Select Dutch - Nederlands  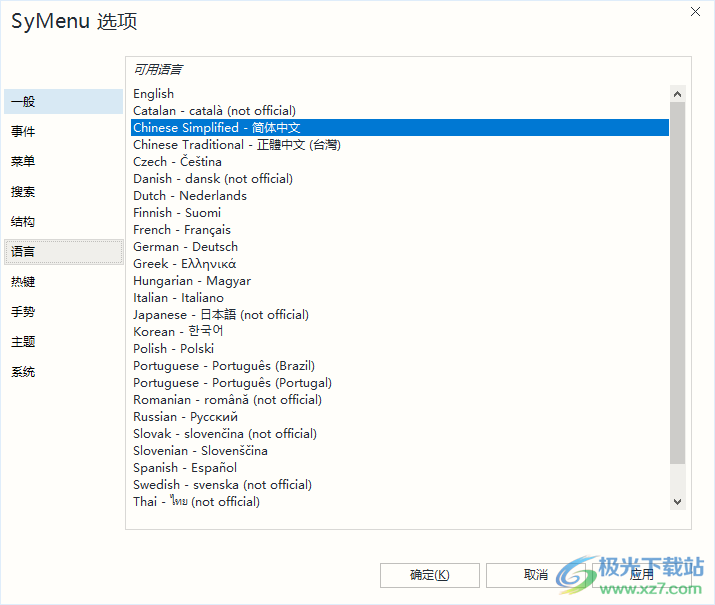pos(400,196)
